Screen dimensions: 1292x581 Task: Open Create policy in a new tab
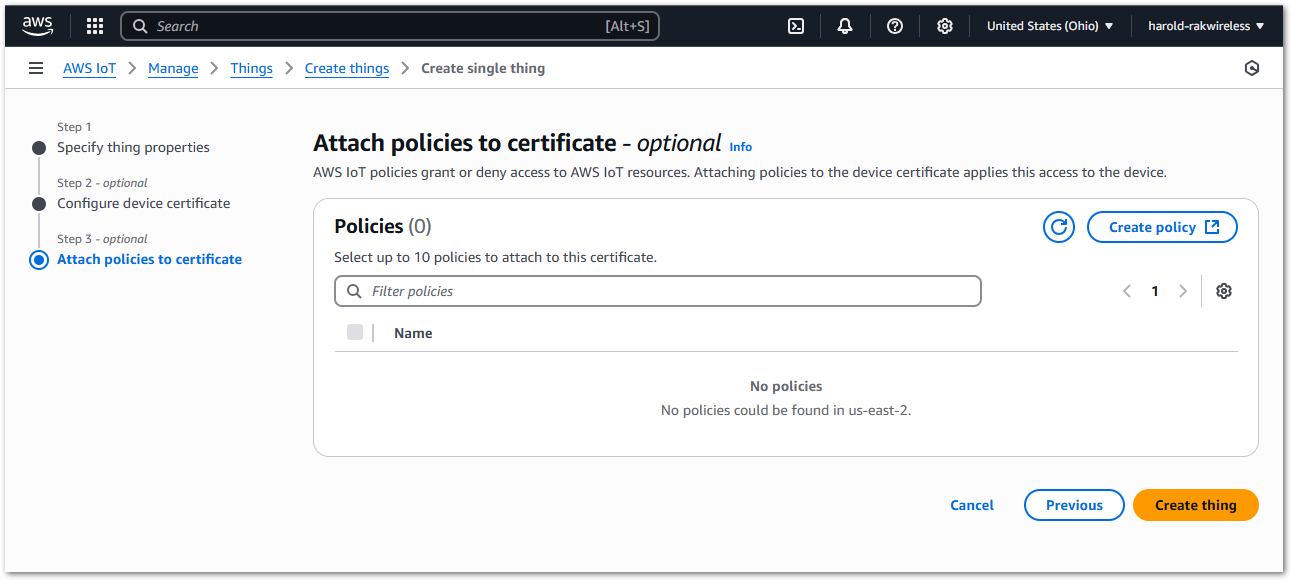pyautogui.click(x=1162, y=227)
